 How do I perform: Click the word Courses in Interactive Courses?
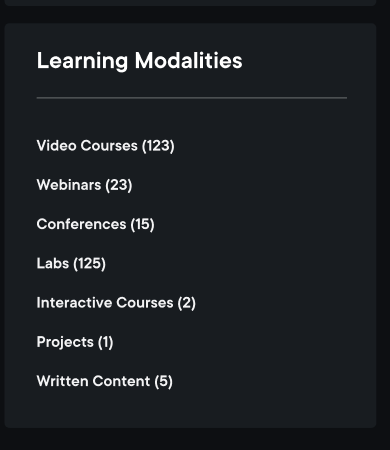click(145, 303)
